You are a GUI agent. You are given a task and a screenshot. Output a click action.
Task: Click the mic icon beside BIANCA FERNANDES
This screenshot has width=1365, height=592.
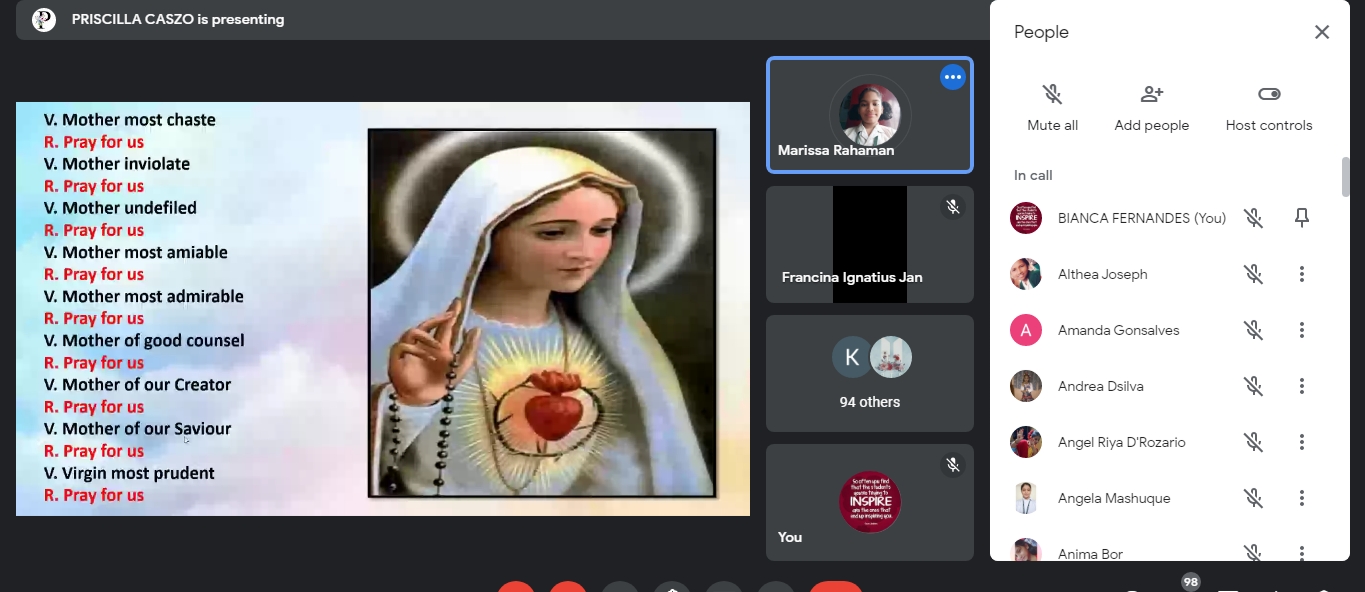1253,218
